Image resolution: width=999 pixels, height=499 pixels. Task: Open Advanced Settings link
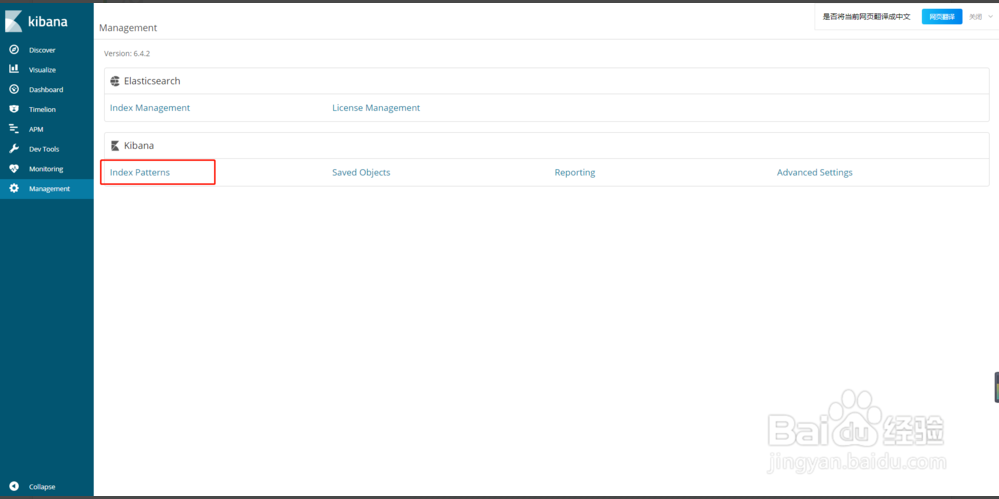coord(814,172)
